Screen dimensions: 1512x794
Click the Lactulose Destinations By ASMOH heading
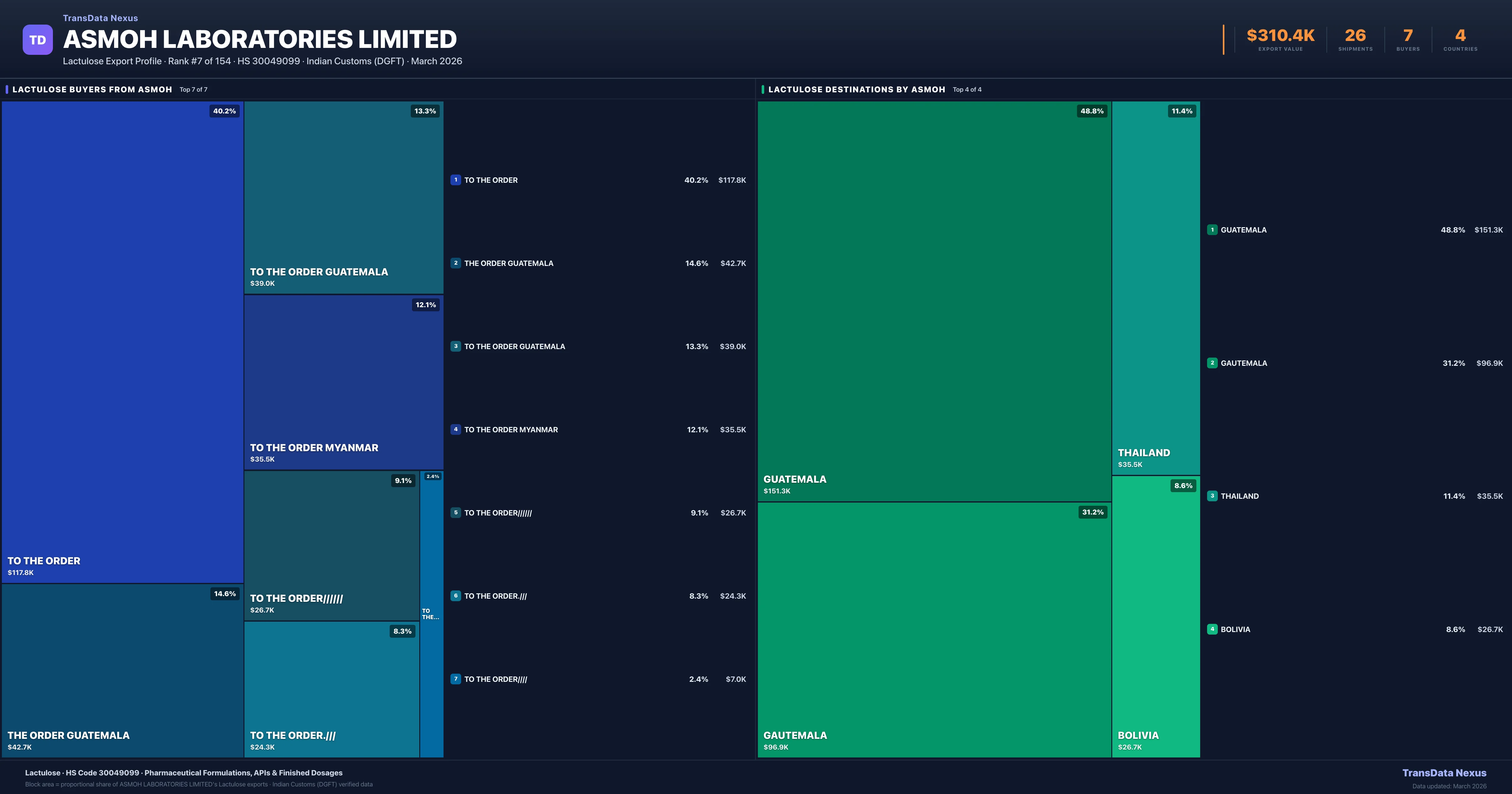tap(856, 89)
